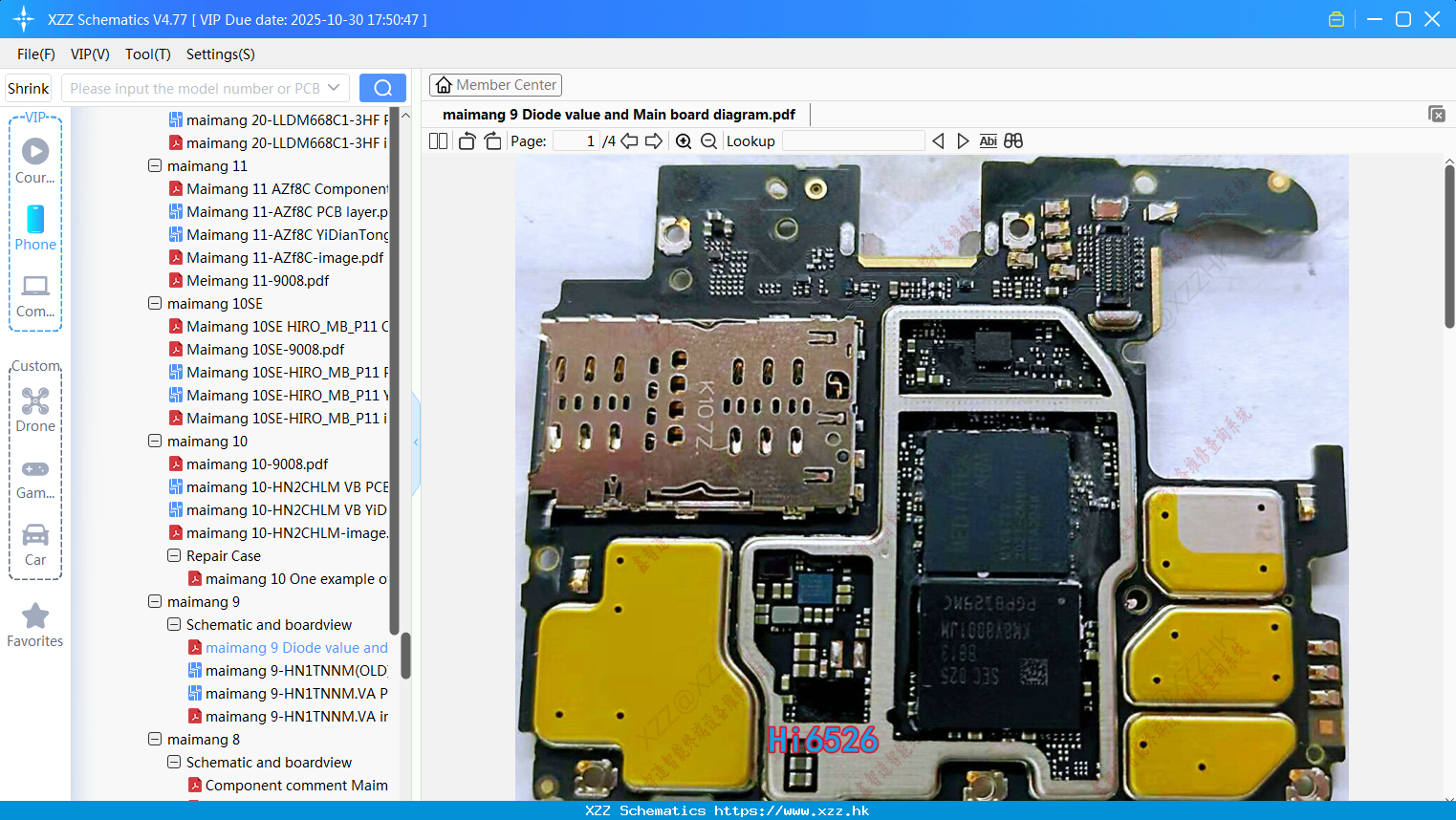Click the binoculars search icon
1456x820 pixels.
click(1013, 140)
